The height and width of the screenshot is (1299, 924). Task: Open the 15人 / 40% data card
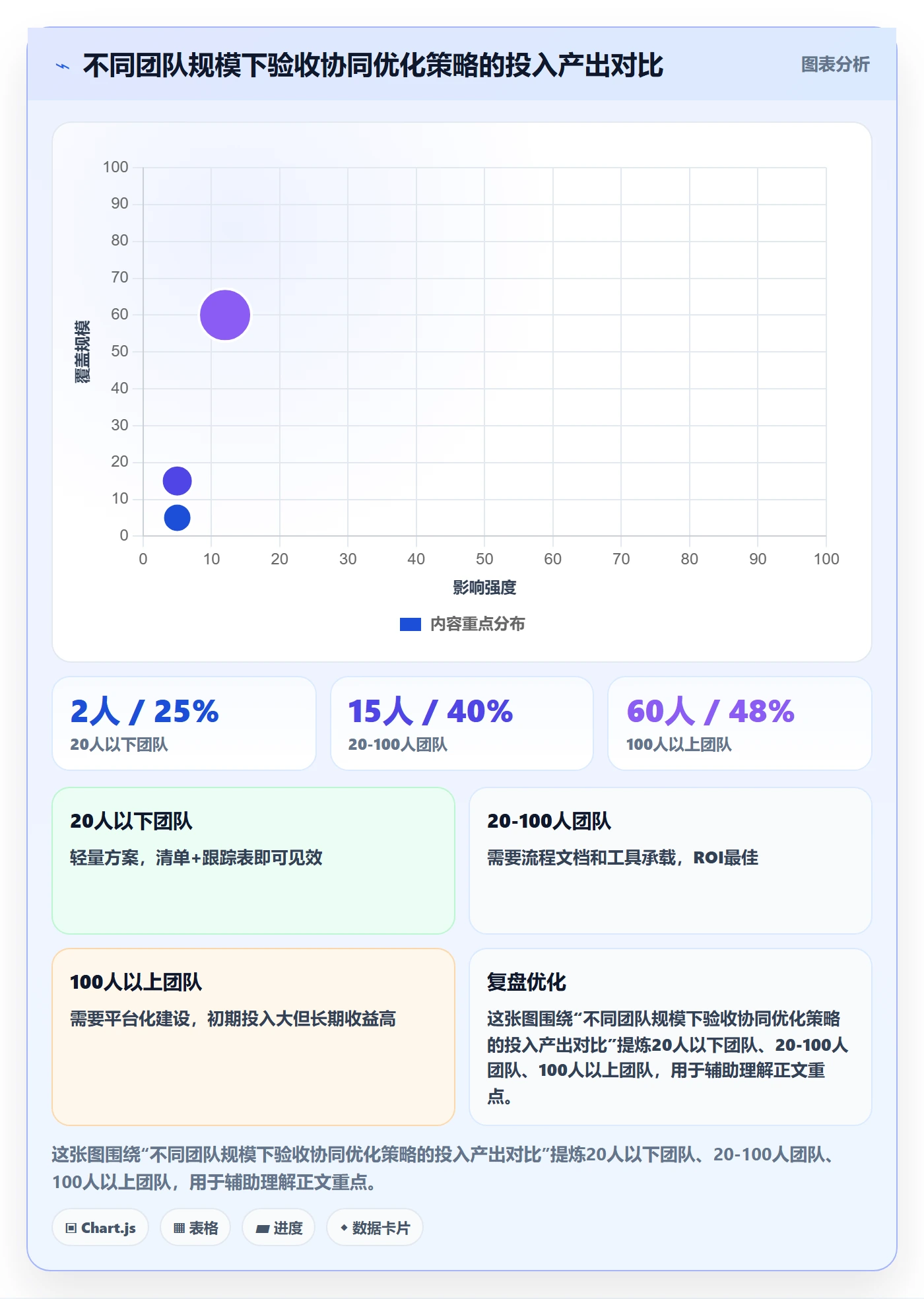tap(462, 723)
